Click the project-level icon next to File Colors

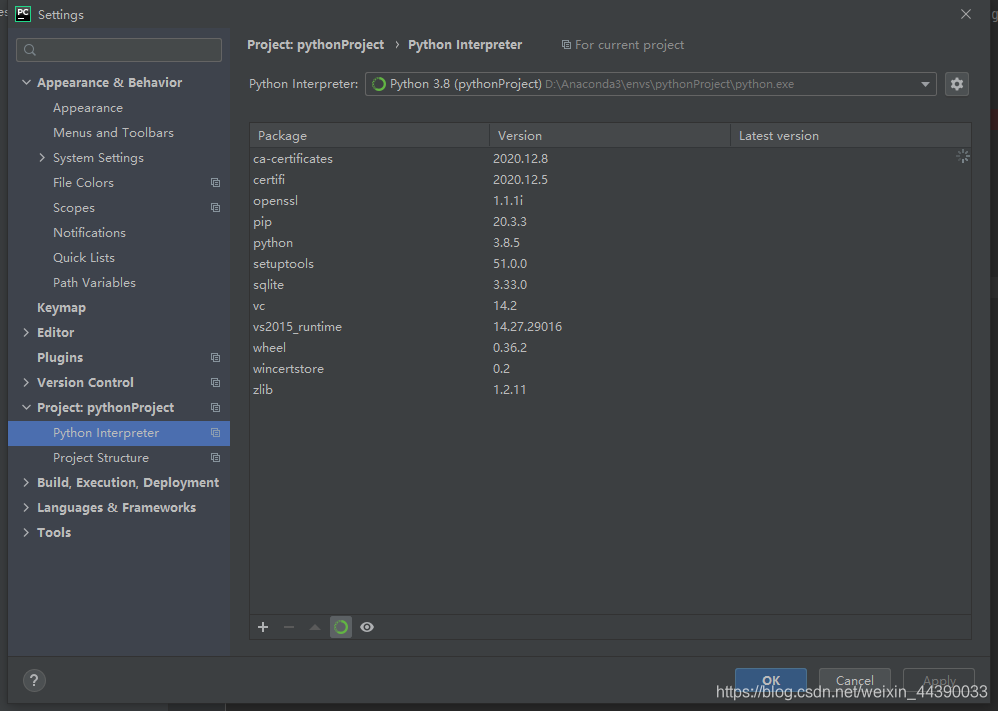pos(216,183)
